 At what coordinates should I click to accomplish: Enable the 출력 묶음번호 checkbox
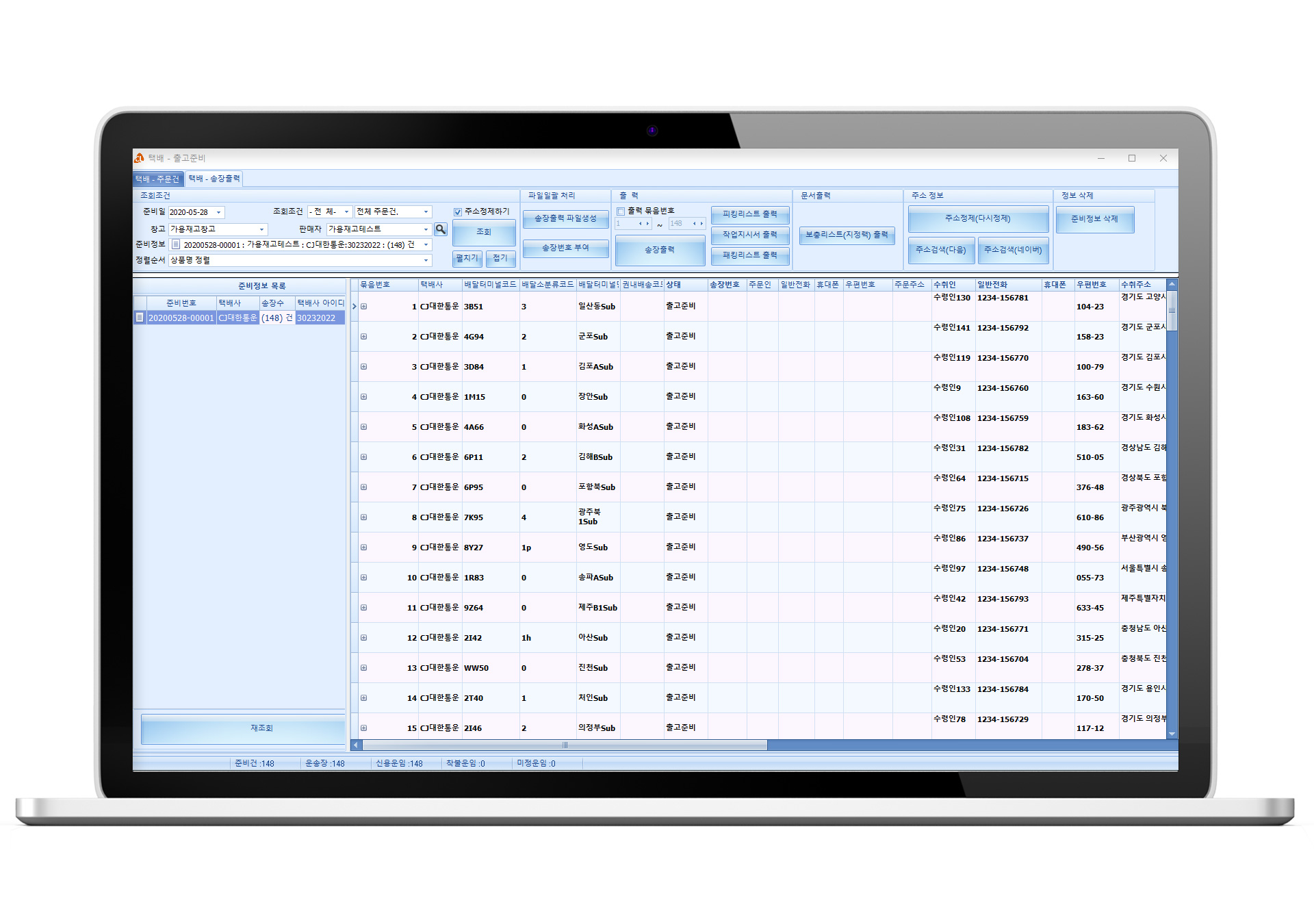(621, 211)
